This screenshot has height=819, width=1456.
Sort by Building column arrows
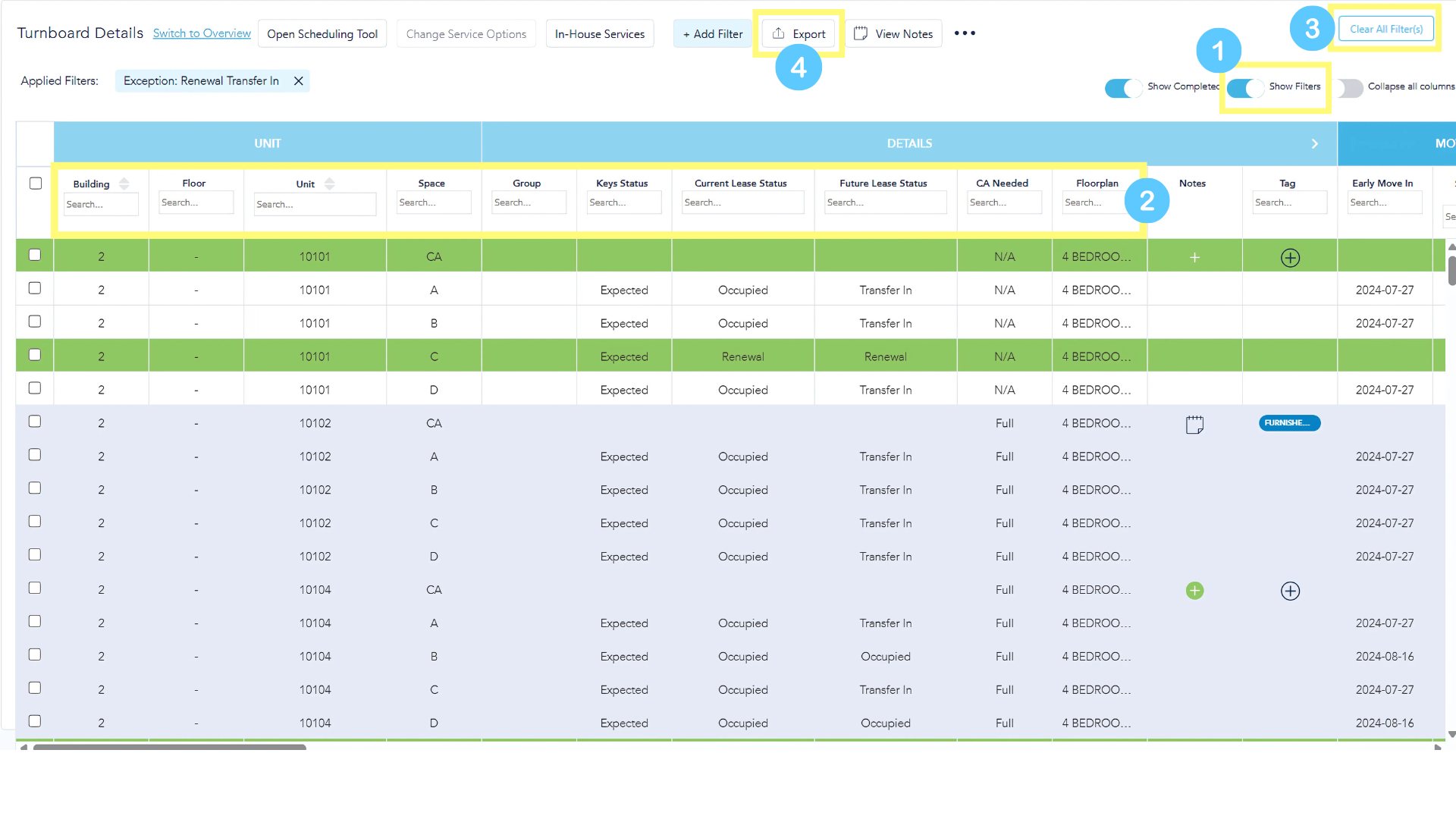coord(124,184)
